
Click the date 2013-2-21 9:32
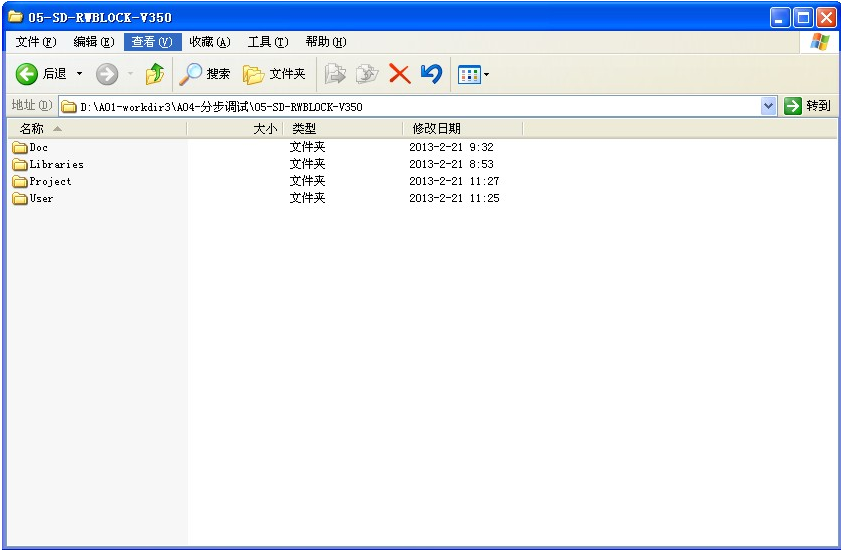(x=451, y=147)
